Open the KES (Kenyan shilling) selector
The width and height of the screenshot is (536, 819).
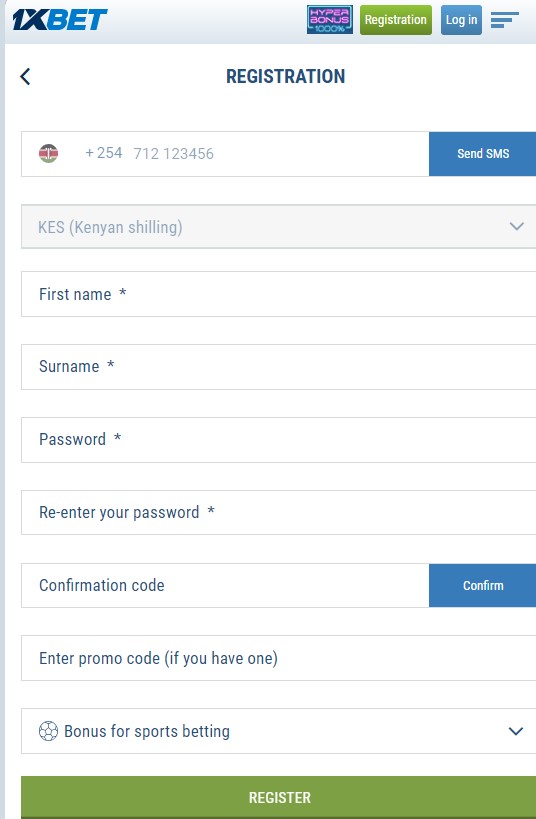(278, 227)
